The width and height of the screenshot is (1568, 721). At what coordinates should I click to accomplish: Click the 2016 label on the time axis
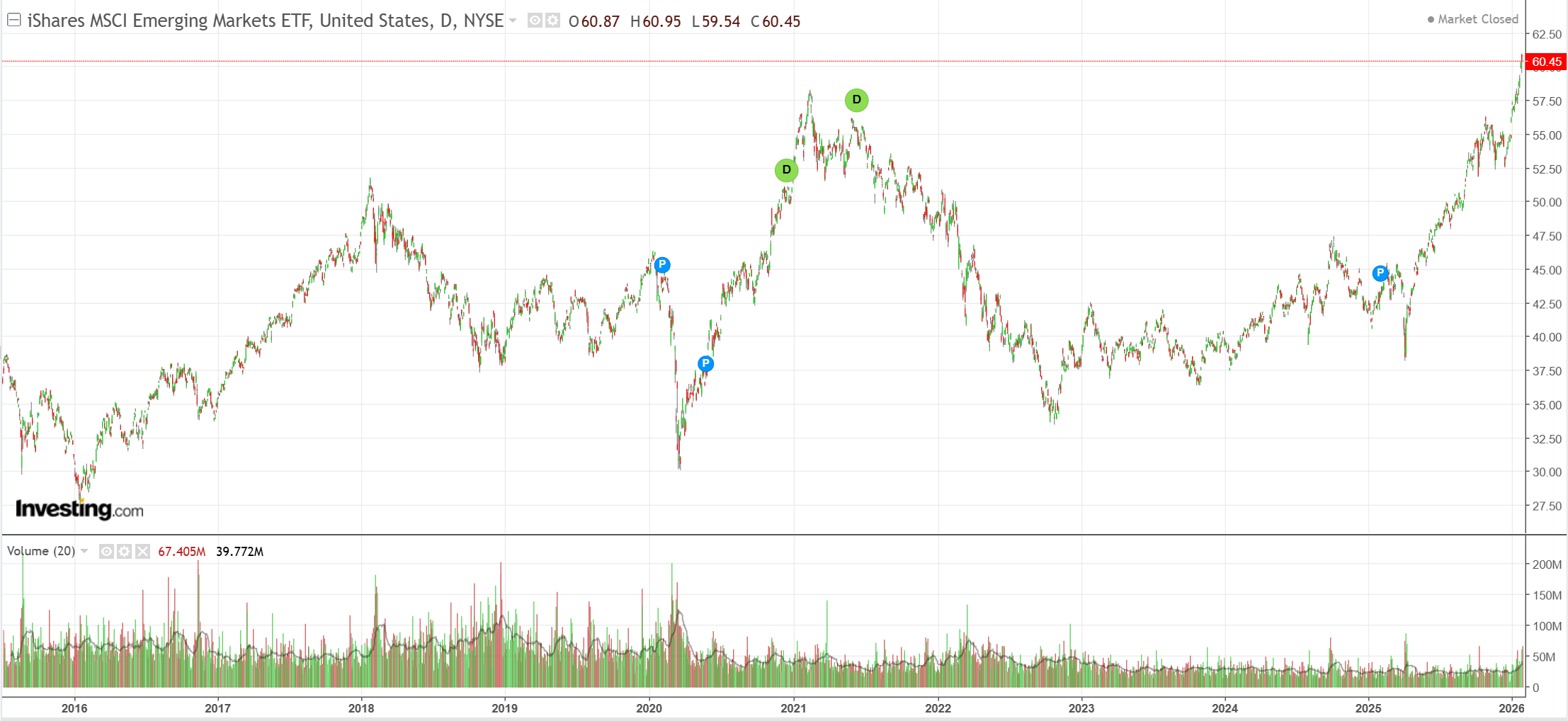pyautogui.click(x=74, y=708)
